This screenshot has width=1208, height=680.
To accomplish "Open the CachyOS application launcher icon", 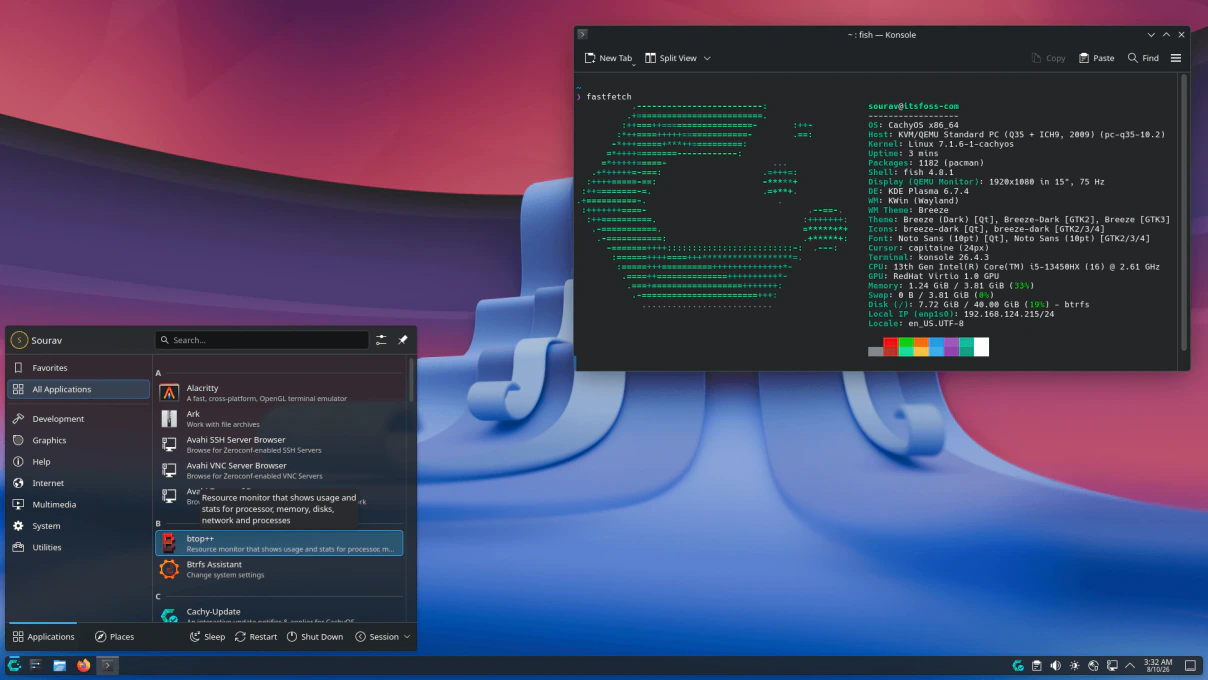I will pyautogui.click(x=14, y=665).
